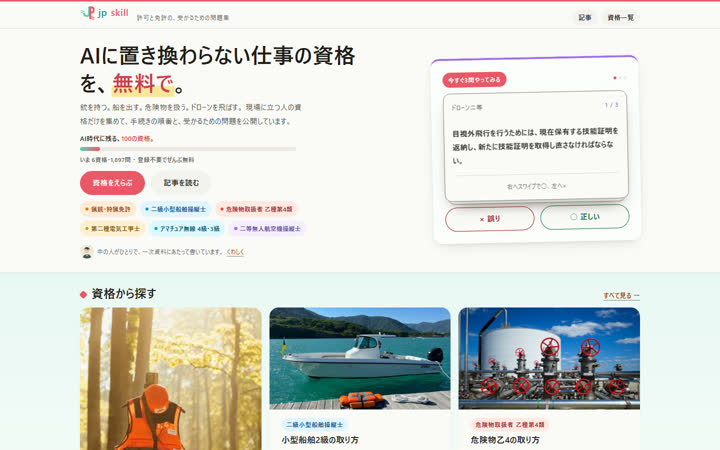
Task: Click the 1 / 3 quiz counter
Action: 611,105
